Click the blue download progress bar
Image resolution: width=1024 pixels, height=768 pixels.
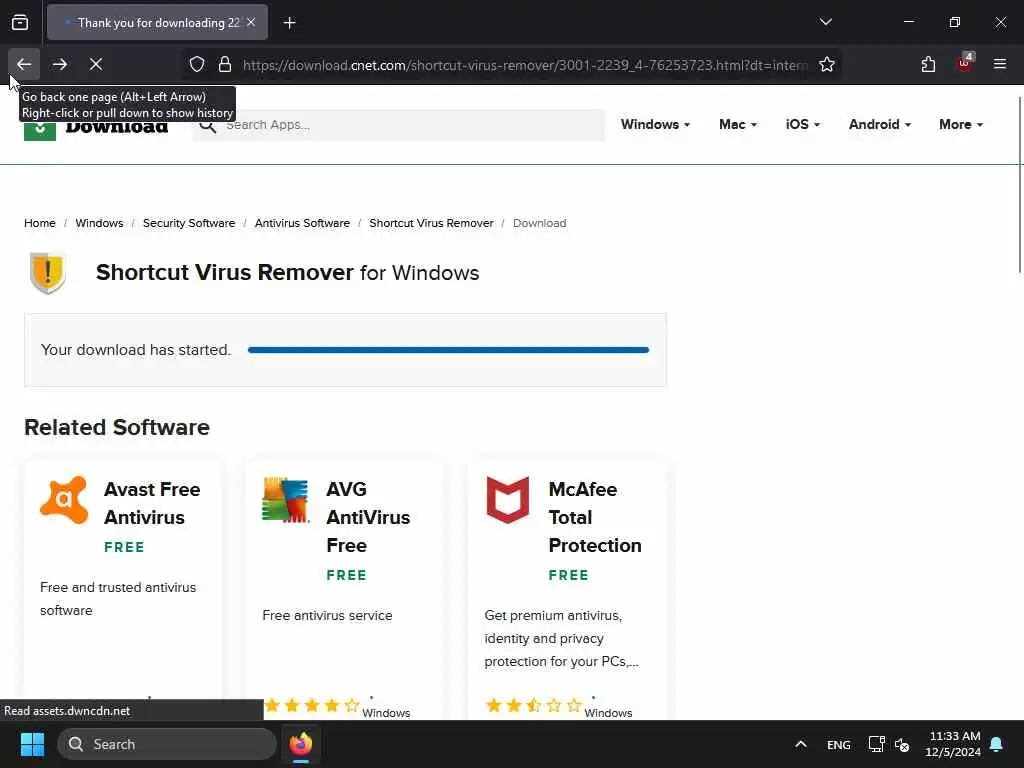tap(449, 350)
